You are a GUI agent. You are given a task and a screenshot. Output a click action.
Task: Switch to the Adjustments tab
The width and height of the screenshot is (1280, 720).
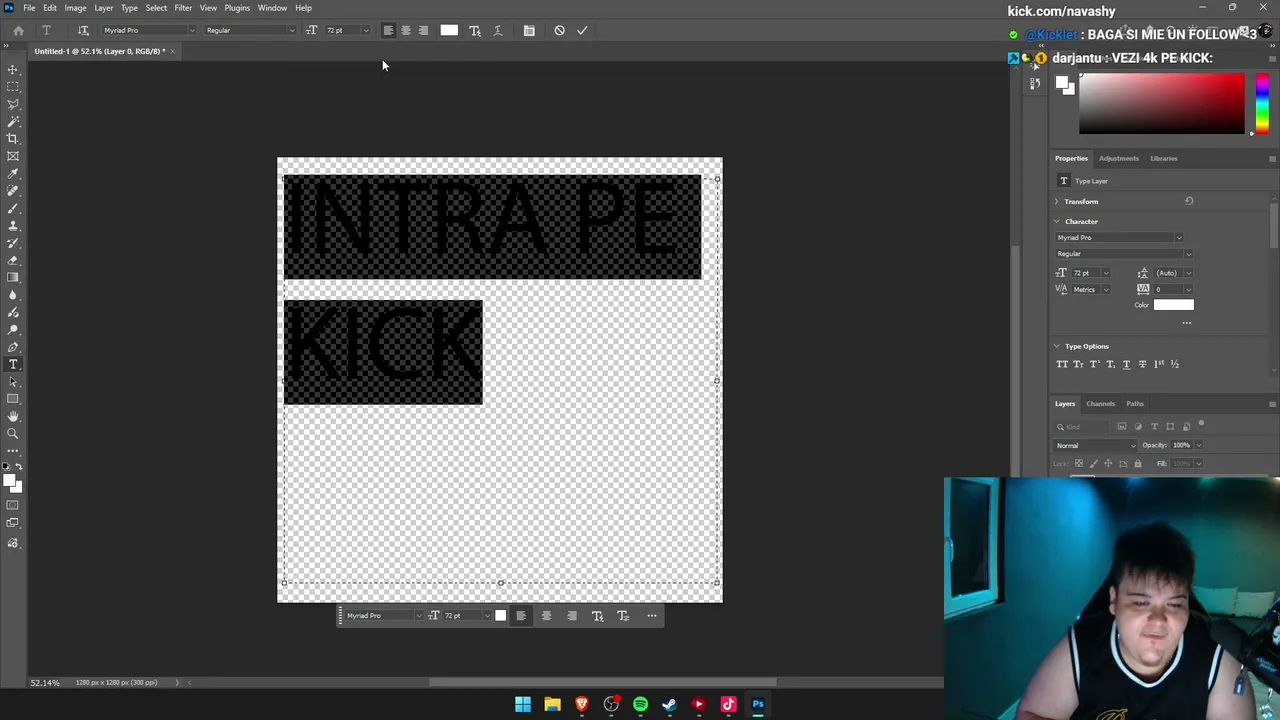[1118, 158]
